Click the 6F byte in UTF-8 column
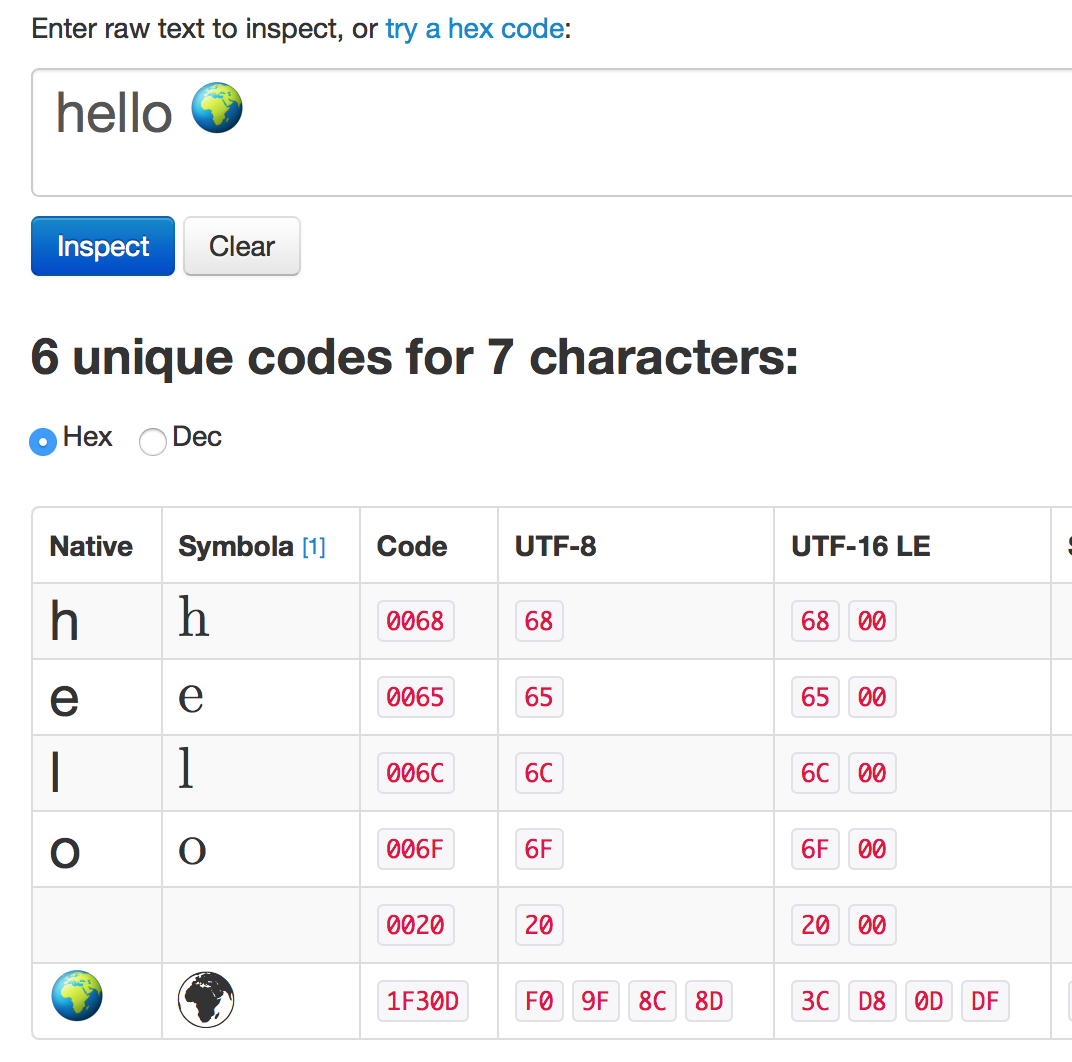 click(x=539, y=849)
